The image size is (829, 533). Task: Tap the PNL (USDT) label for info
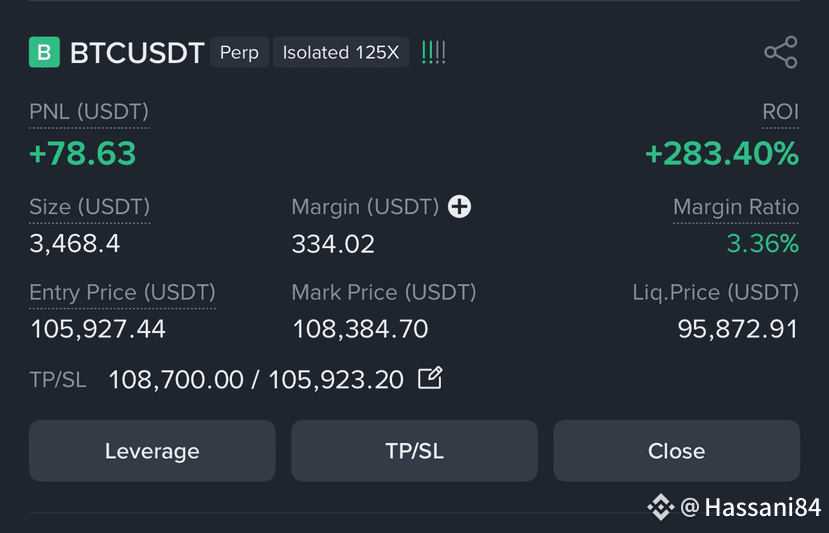pyautogui.click(x=89, y=112)
